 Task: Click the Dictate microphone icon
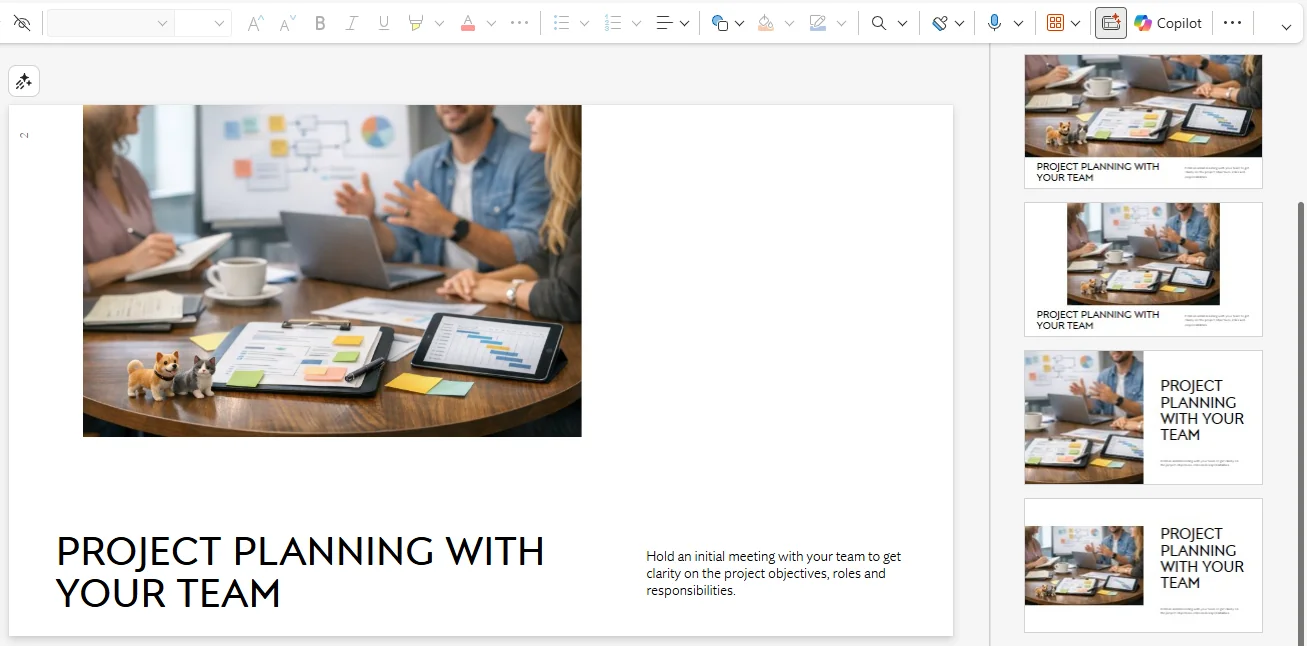[994, 23]
